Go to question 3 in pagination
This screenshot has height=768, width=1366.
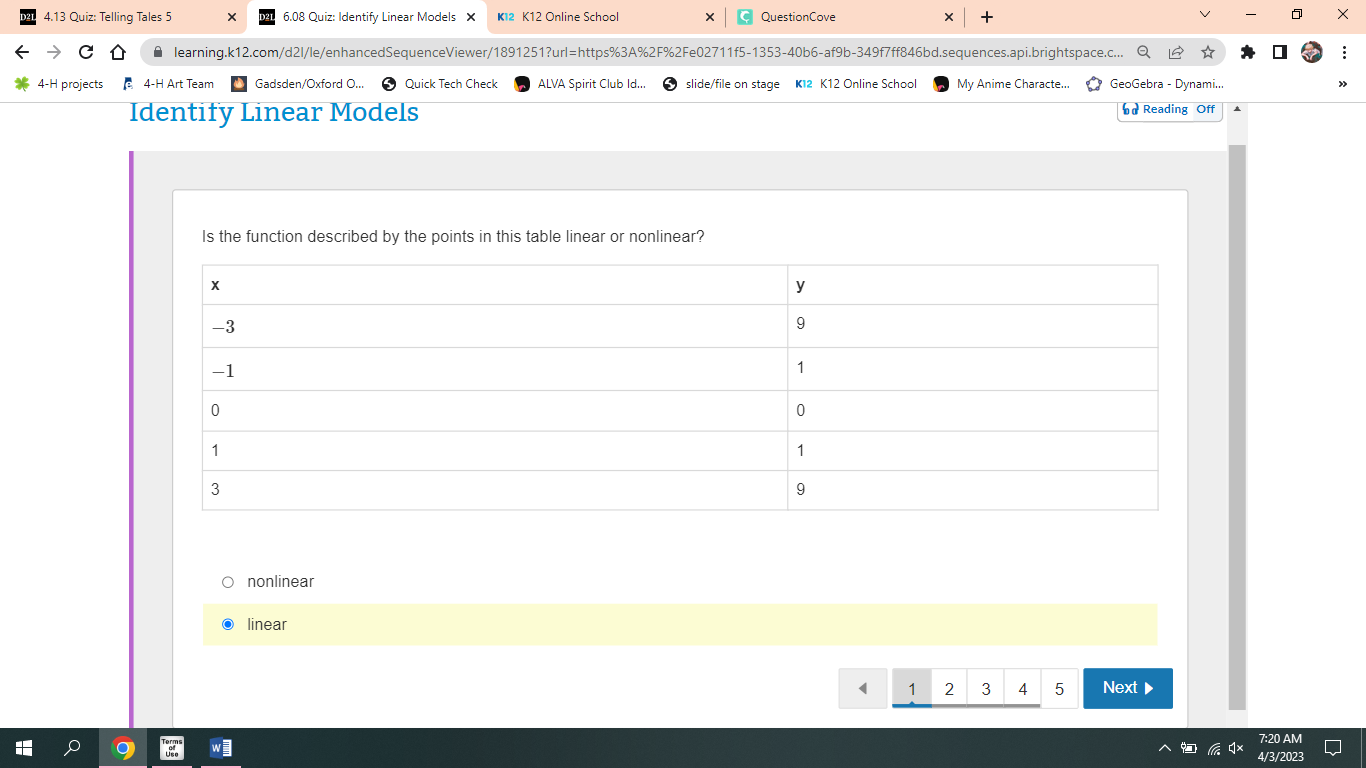986,688
